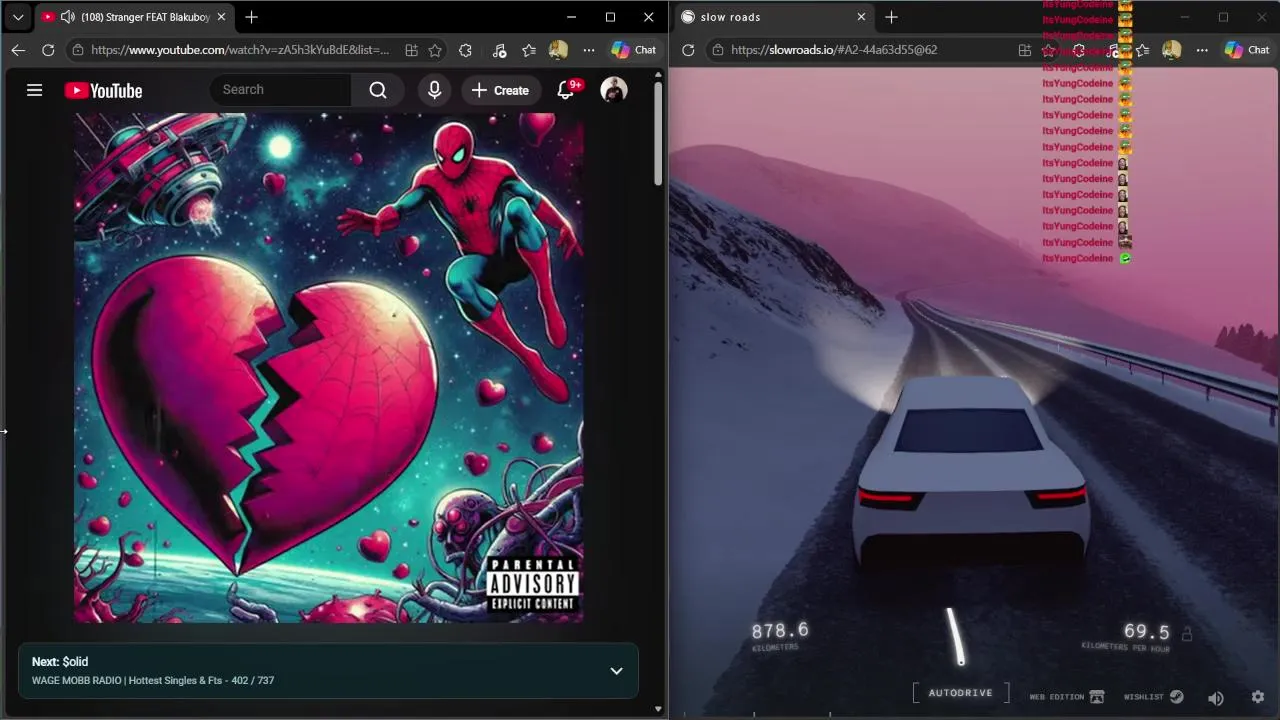Mute the YouTube tab via speaker icon
1280x720 pixels.
coord(67,17)
